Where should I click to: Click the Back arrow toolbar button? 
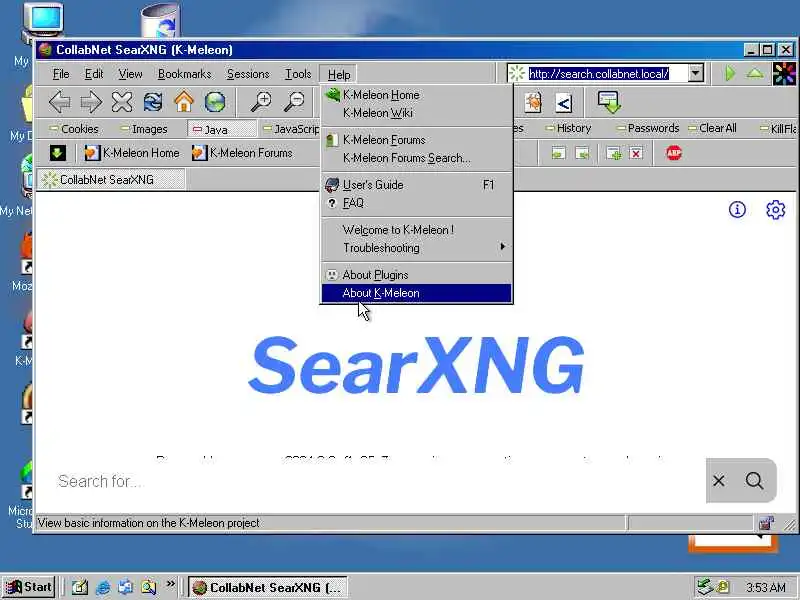(x=60, y=102)
